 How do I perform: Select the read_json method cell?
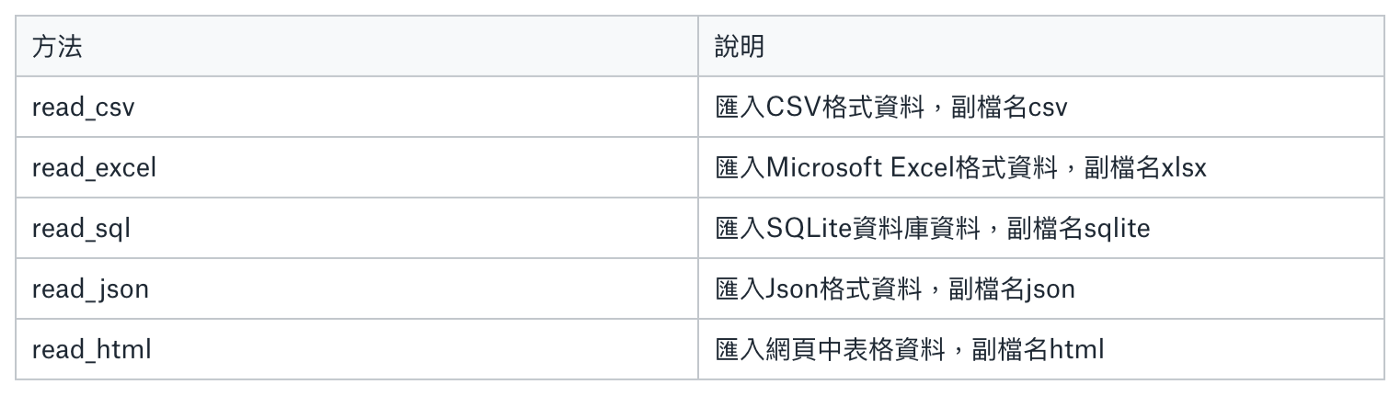(357, 289)
